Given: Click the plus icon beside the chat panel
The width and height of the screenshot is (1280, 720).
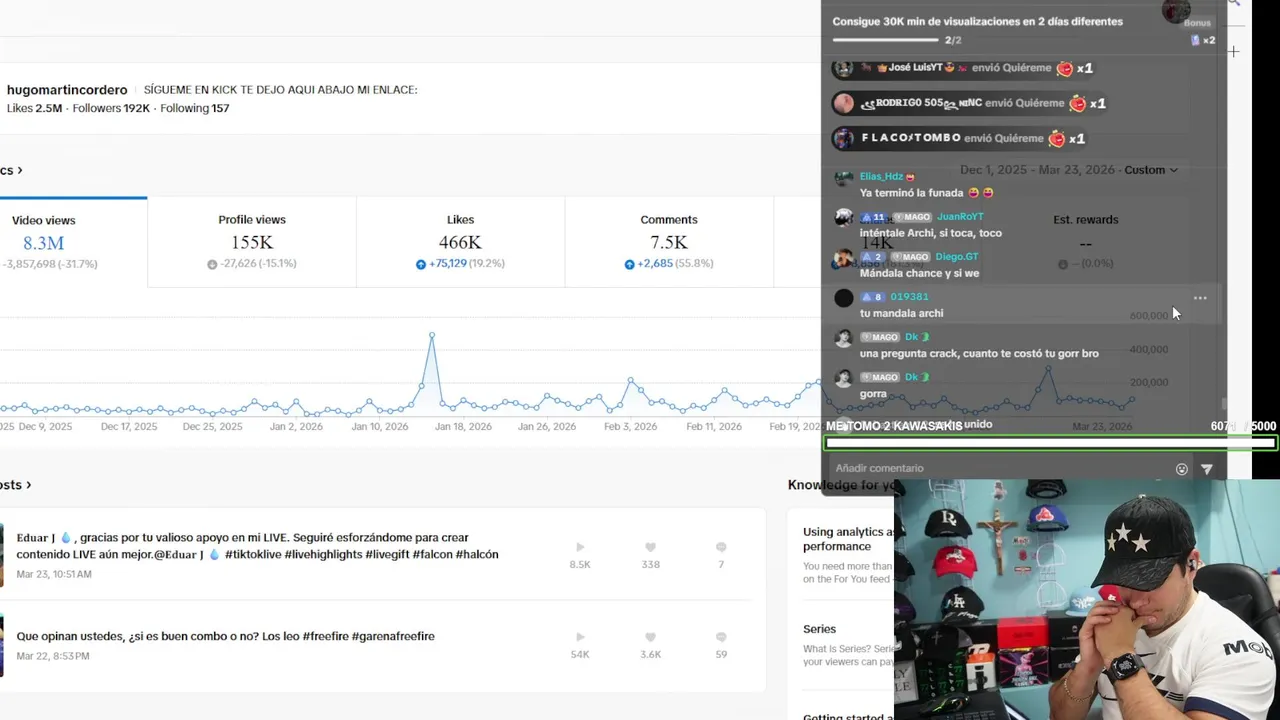Looking at the screenshot, I should (1234, 51).
